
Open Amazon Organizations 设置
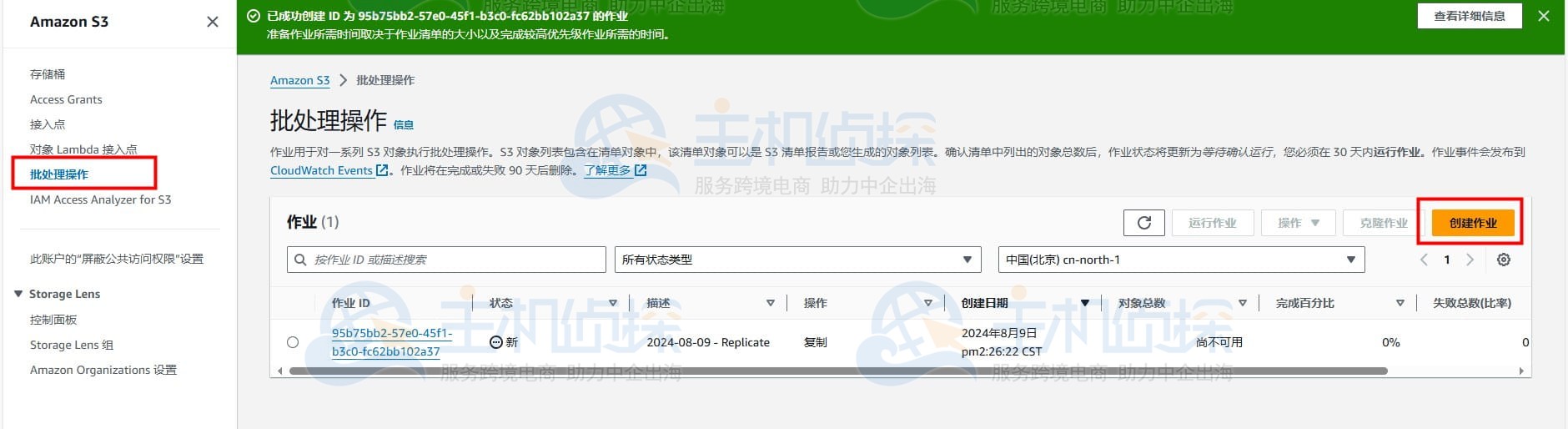pyautogui.click(x=103, y=370)
